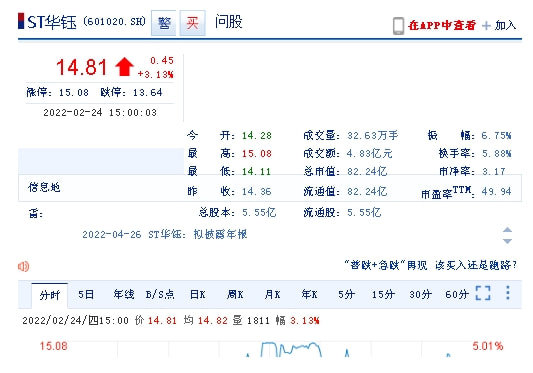Open the 2022-04-26 ST华钰 拟披露年报 notice

coord(165,234)
